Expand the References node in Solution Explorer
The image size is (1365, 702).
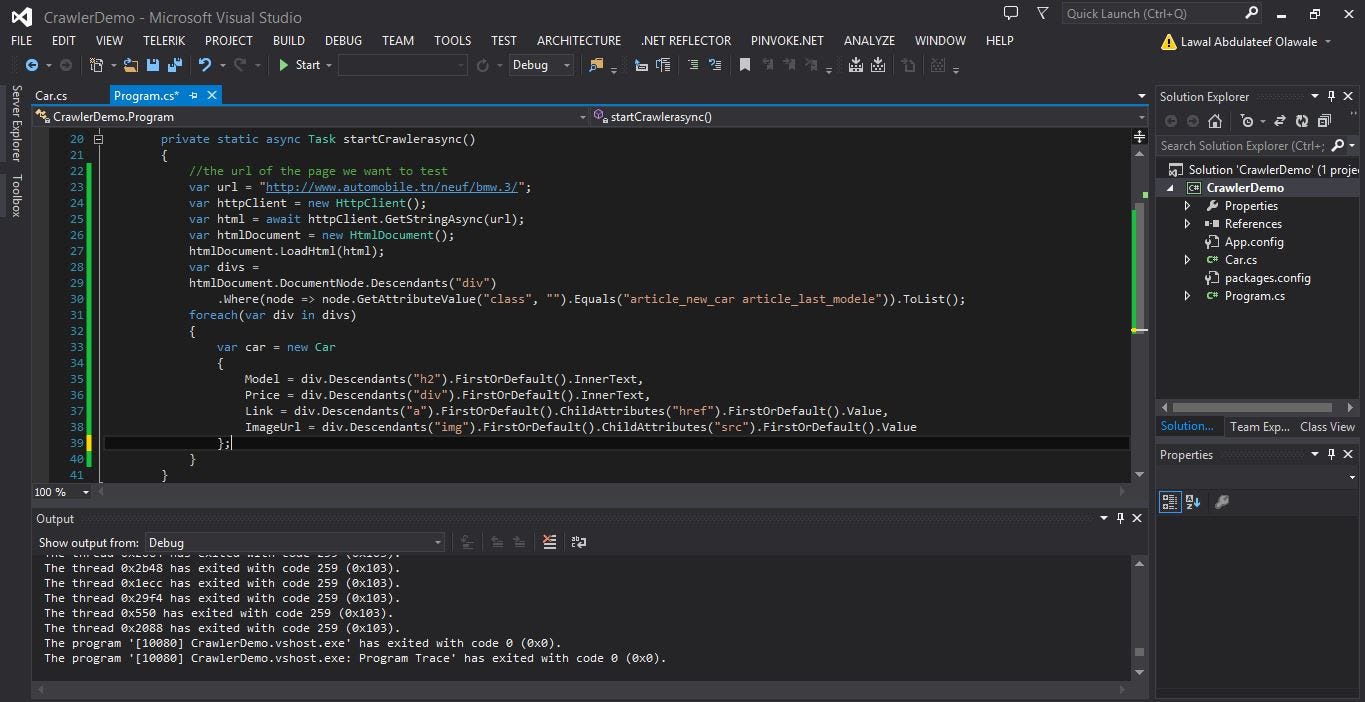point(1188,224)
